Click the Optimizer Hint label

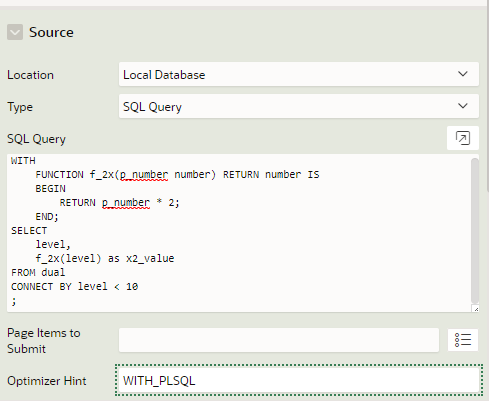click(47, 381)
